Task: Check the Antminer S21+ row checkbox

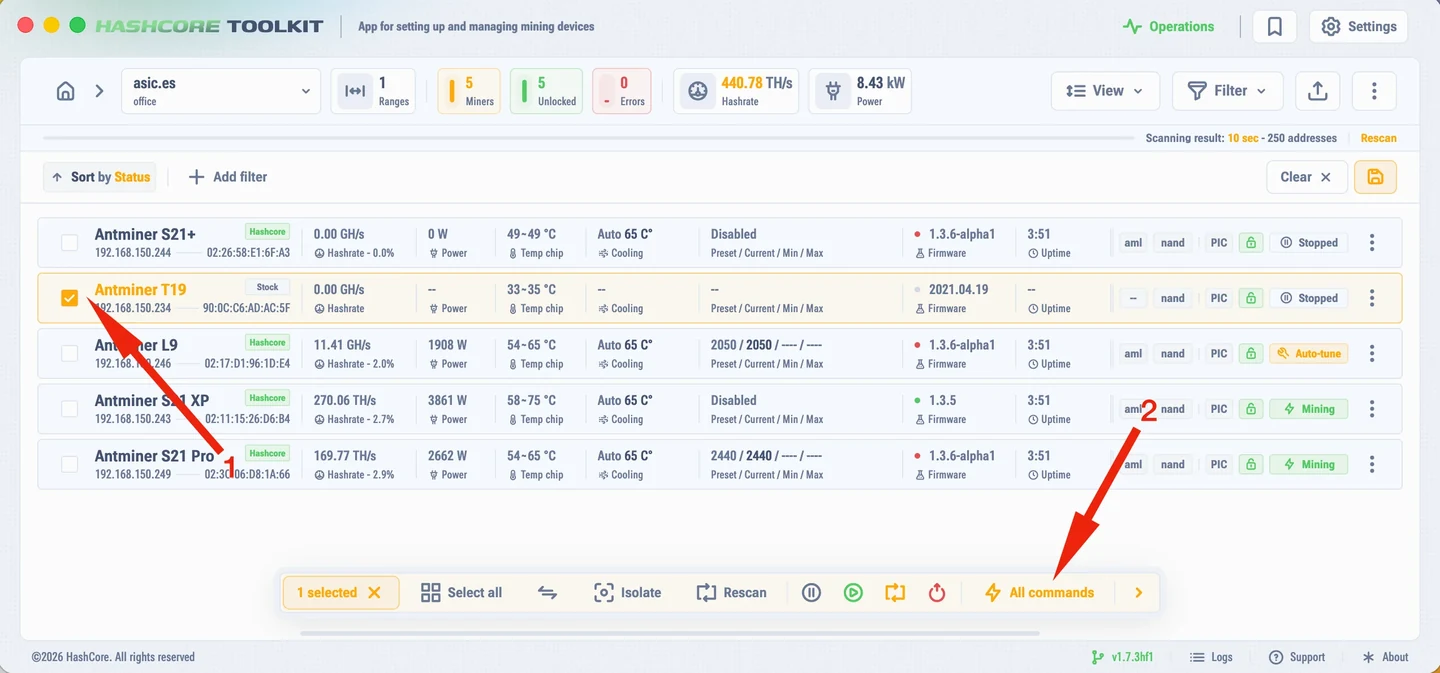Action: [69, 243]
